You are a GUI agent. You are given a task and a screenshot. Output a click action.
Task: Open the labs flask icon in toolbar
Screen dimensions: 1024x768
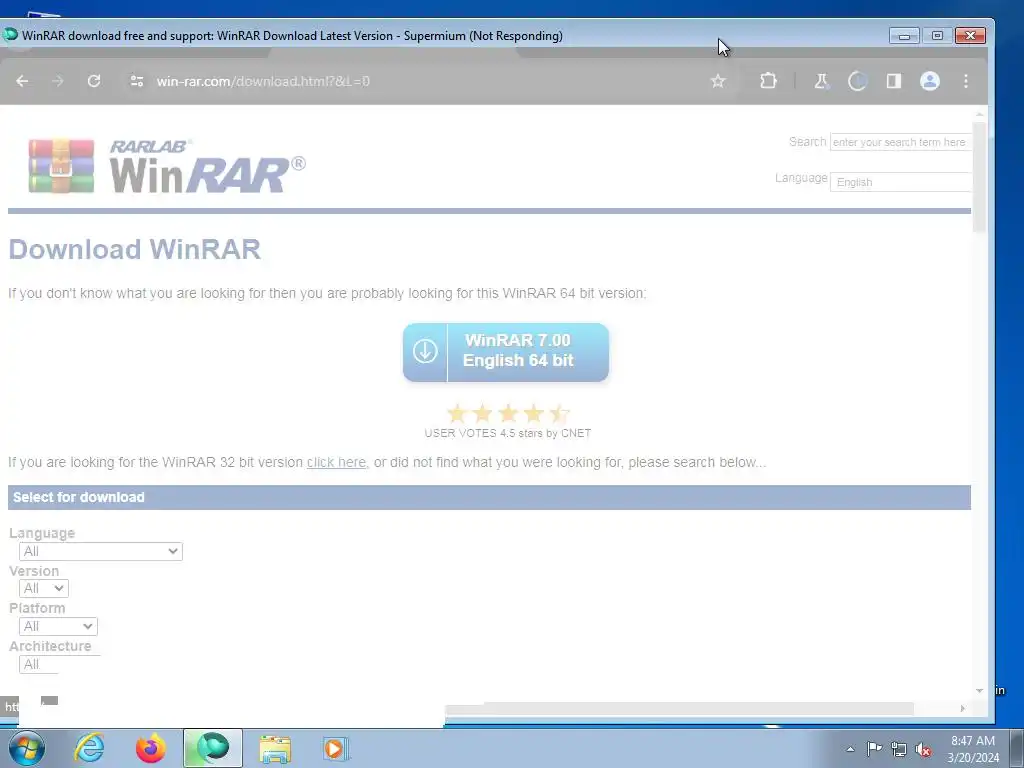[821, 81]
